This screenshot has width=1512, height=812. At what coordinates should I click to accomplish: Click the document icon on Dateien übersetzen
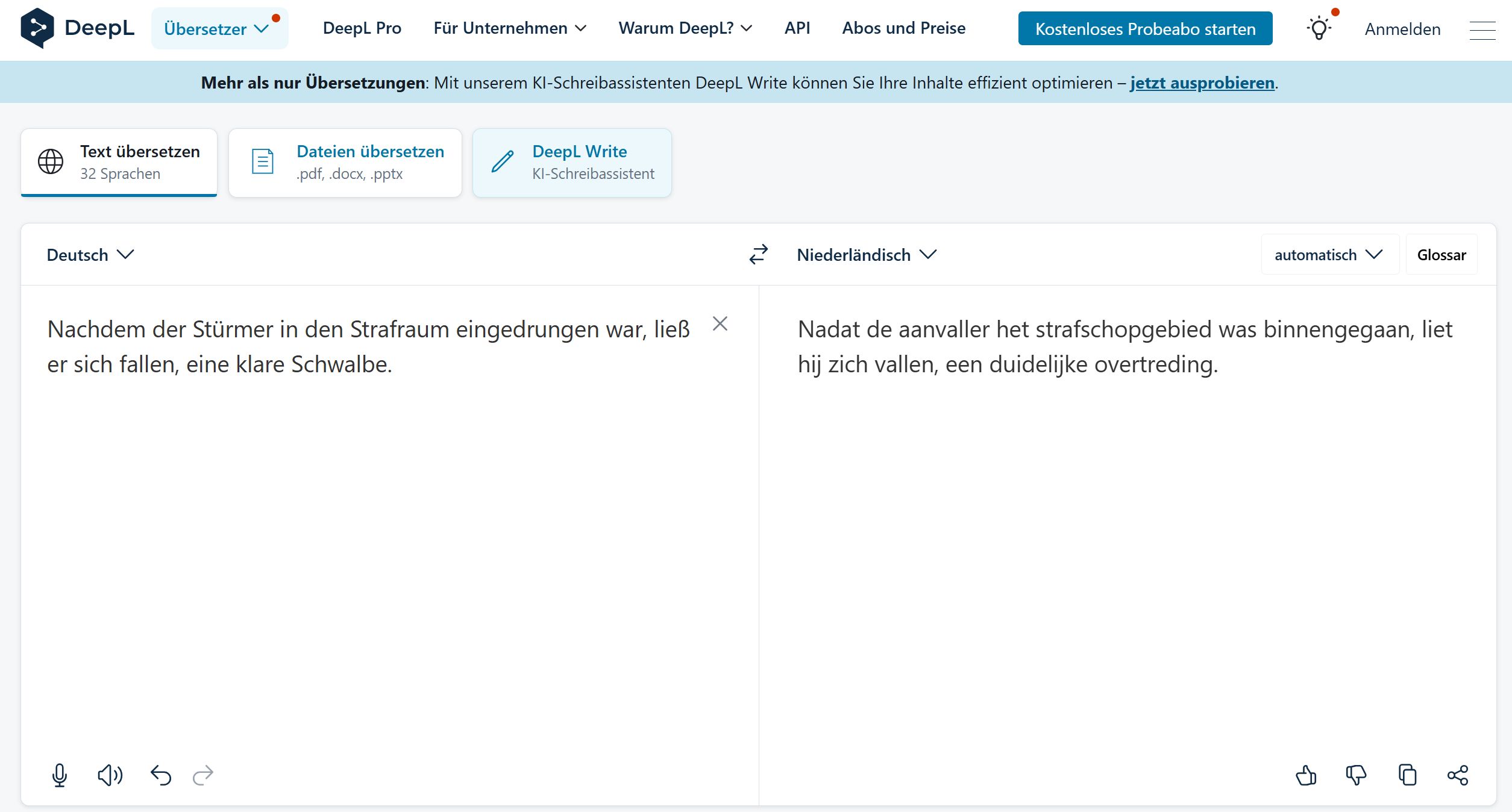pos(263,161)
